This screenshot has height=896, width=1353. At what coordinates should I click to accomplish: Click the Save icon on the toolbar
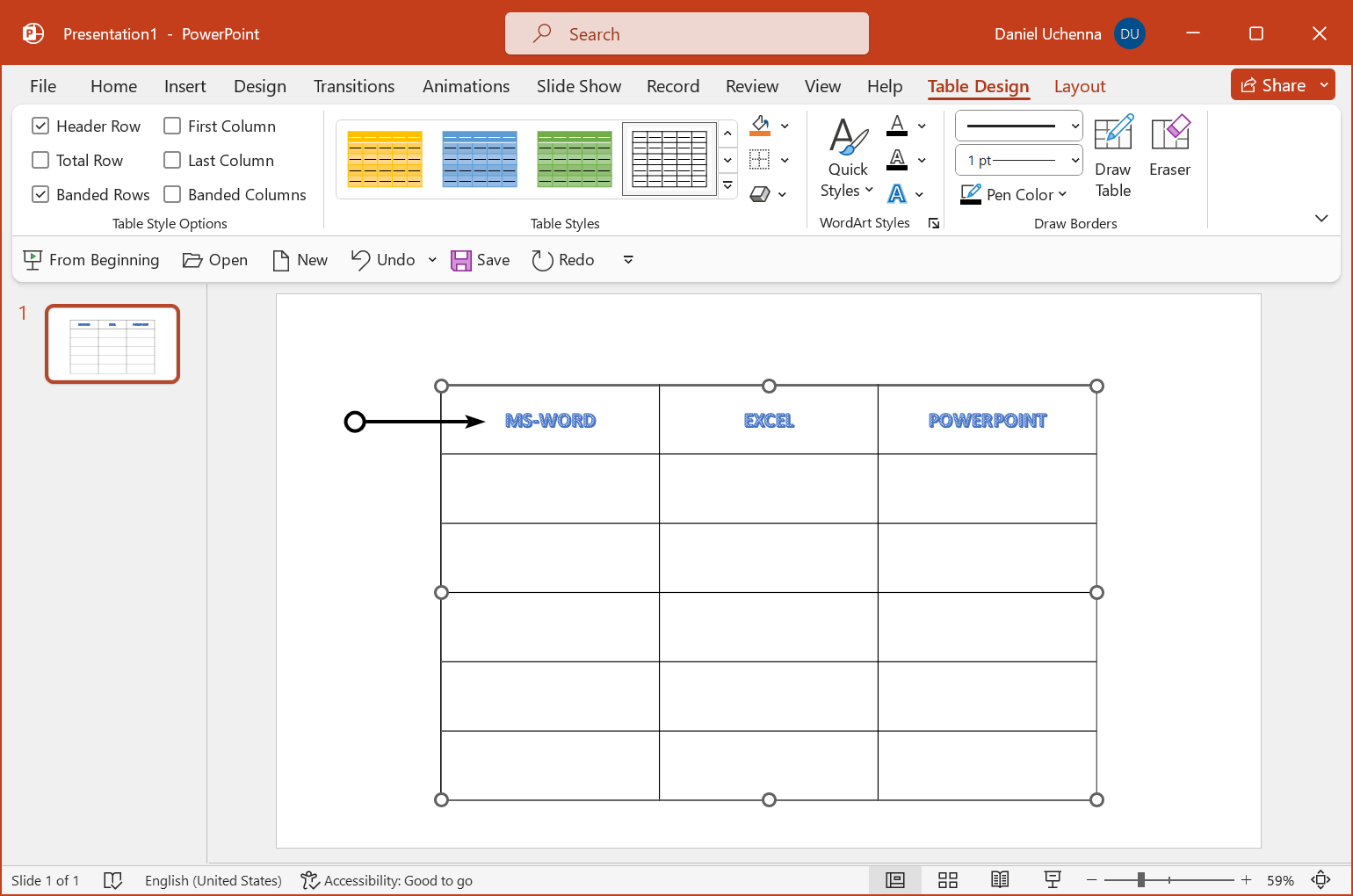[462, 259]
